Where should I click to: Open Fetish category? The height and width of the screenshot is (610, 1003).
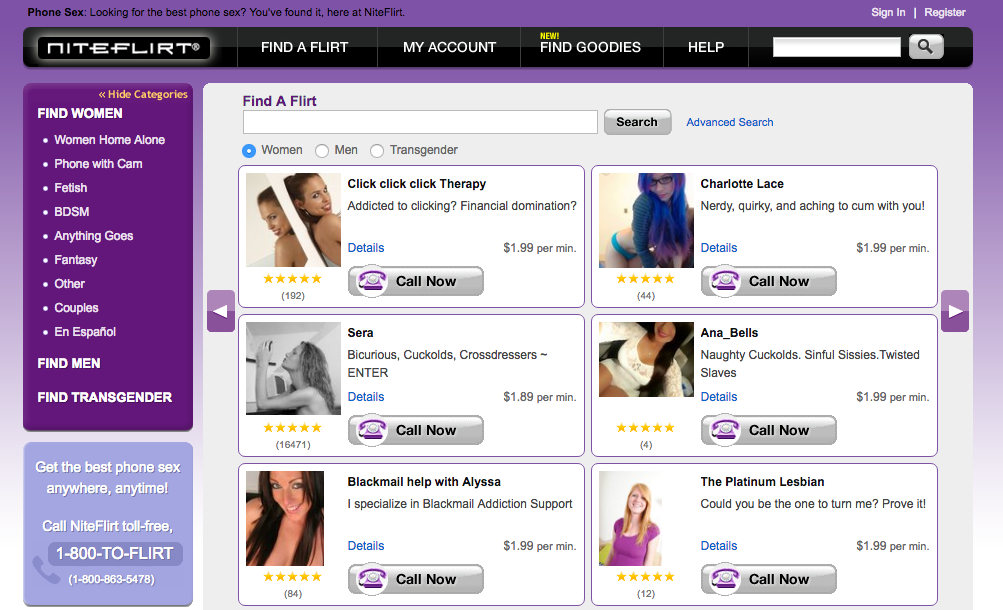(70, 188)
